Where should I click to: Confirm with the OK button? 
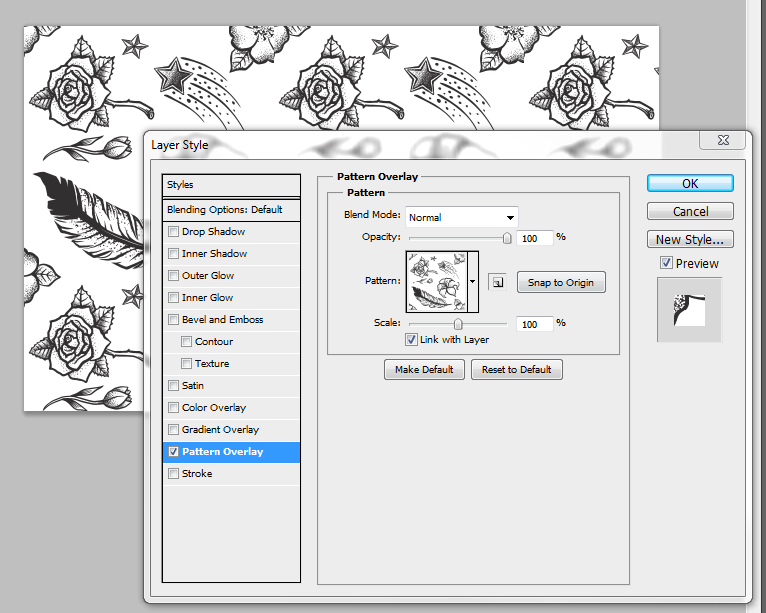point(690,183)
